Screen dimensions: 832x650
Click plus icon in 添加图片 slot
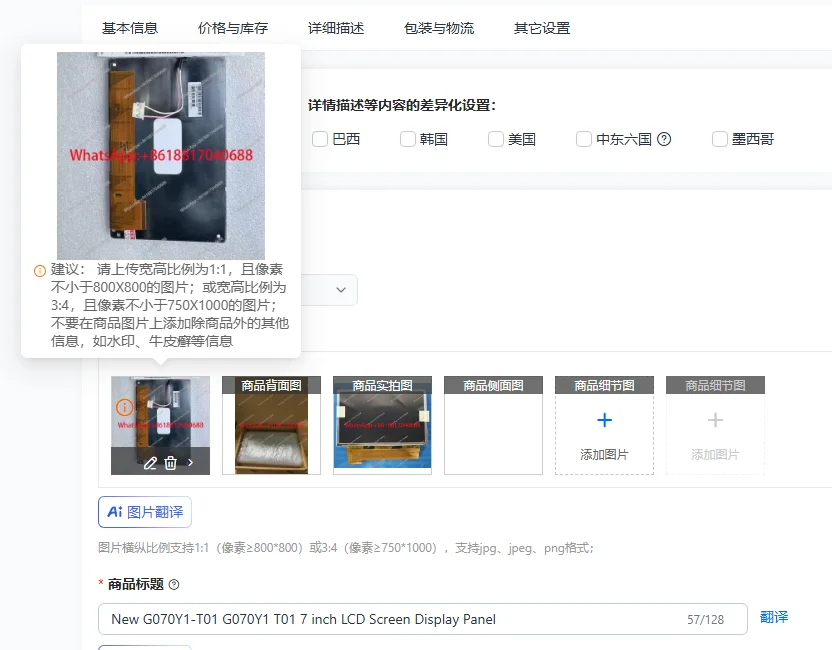(604, 420)
